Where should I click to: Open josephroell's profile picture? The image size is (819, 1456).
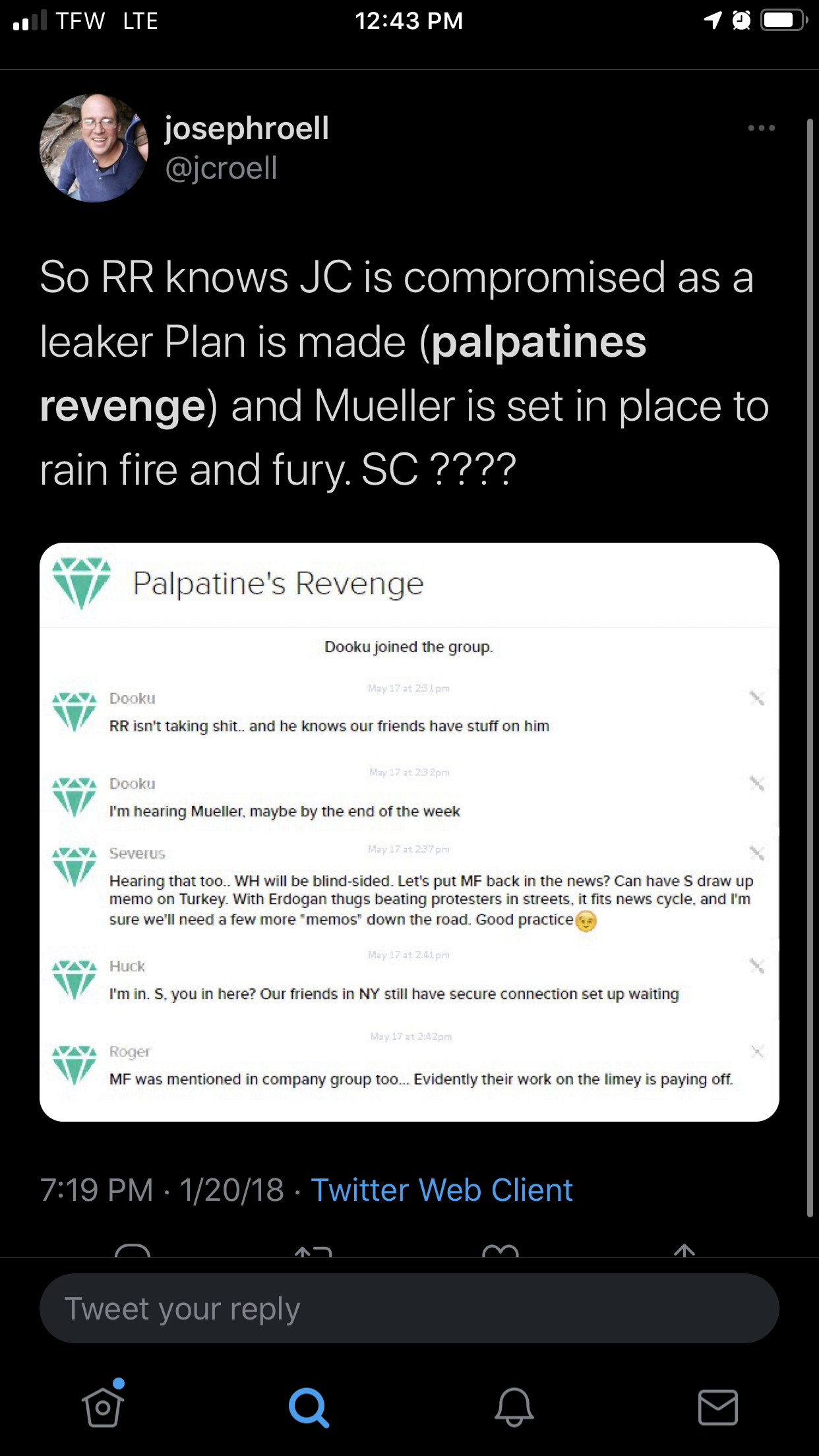(94, 148)
